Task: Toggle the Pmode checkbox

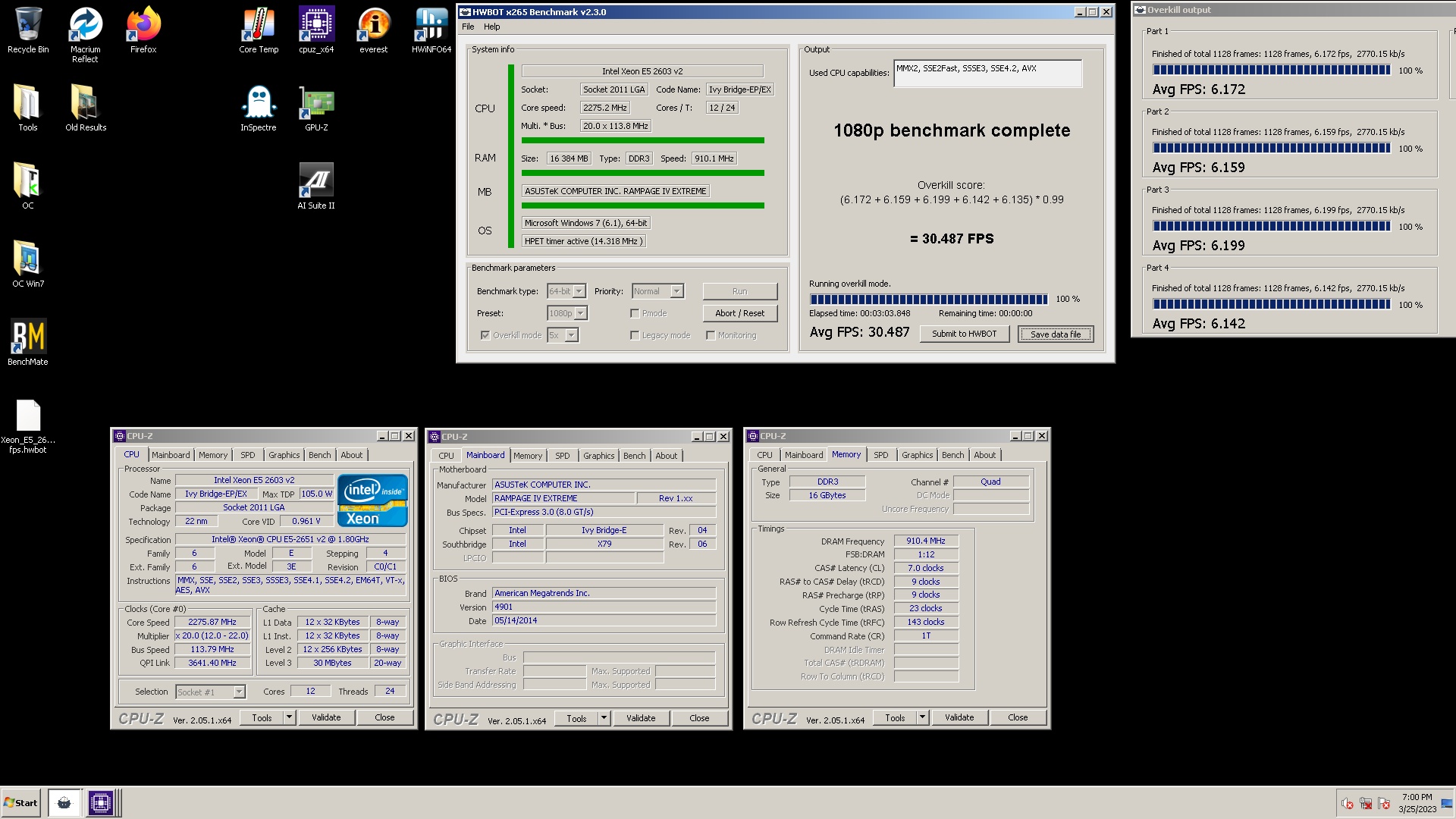Action: point(635,313)
